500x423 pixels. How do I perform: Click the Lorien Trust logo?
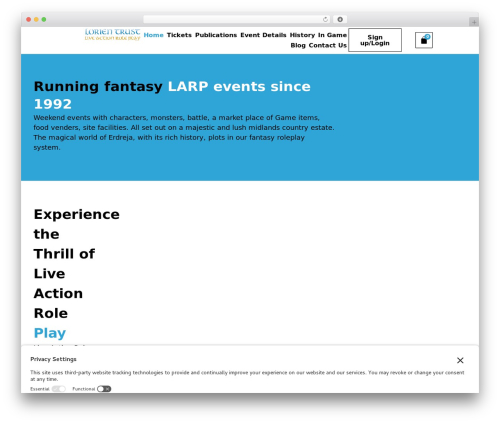click(112, 34)
